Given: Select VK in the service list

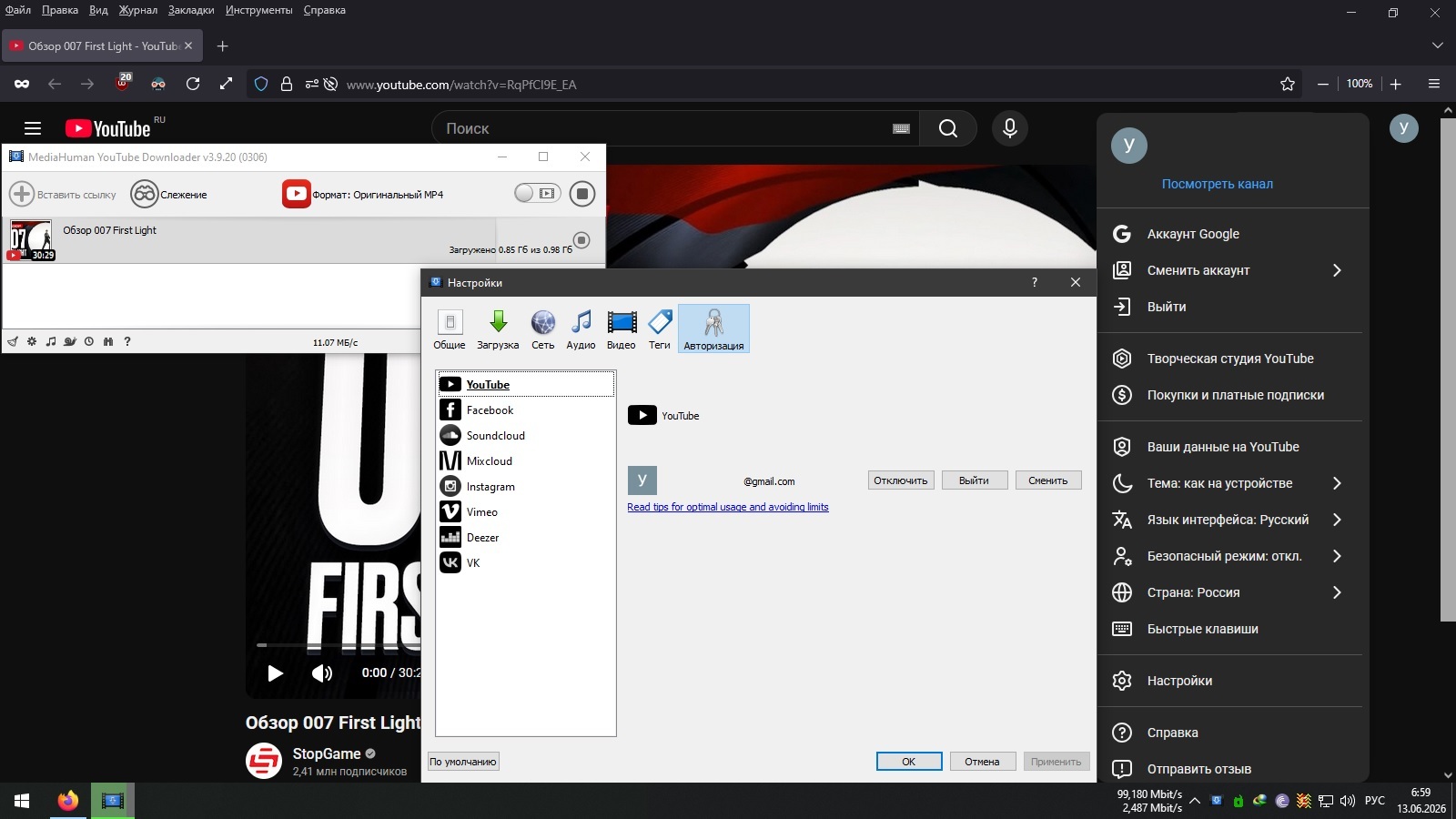Looking at the screenshot, I should coord(526,562).
